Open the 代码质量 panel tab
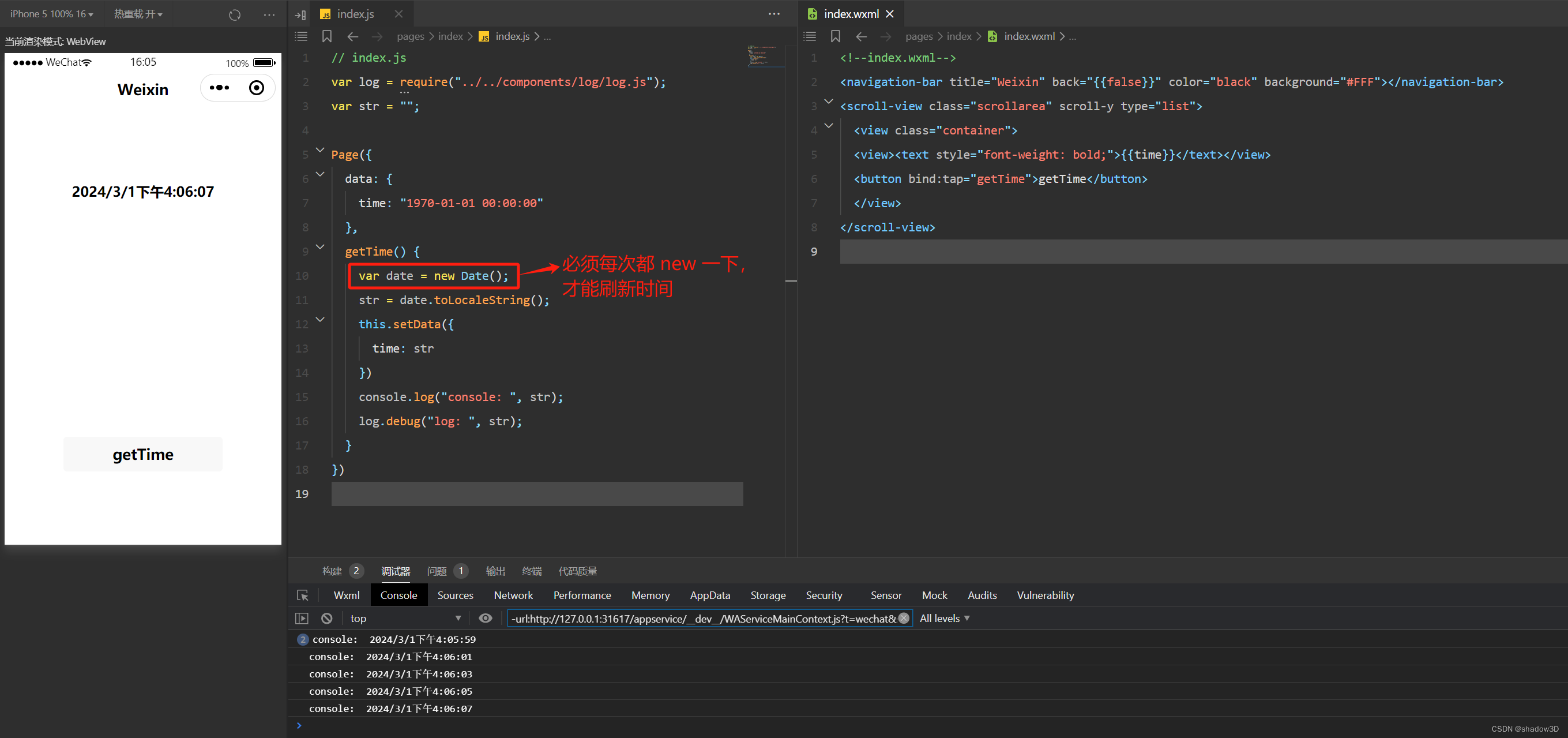 pos(578,571)
